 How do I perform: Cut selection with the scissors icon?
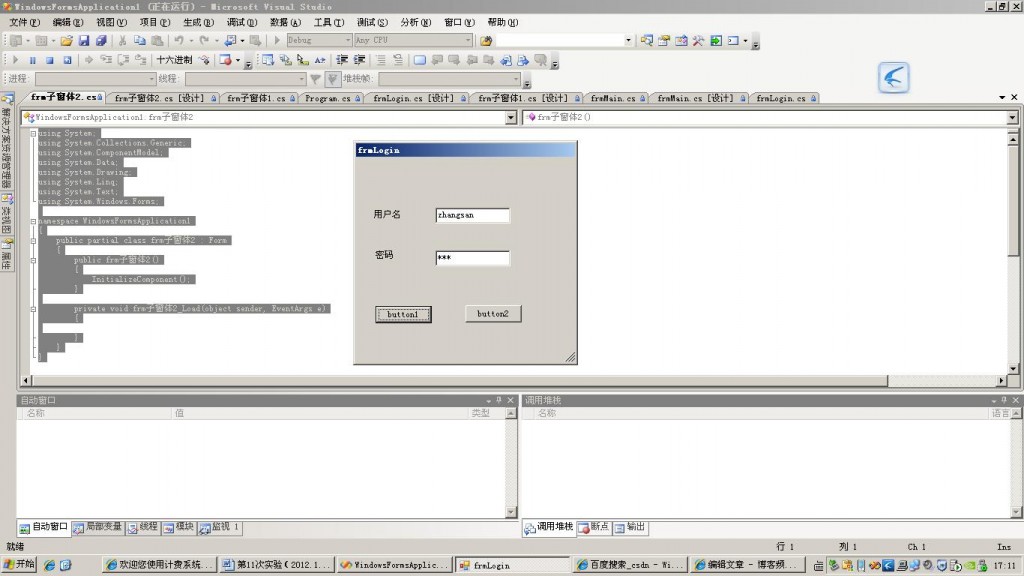point(122,40)
